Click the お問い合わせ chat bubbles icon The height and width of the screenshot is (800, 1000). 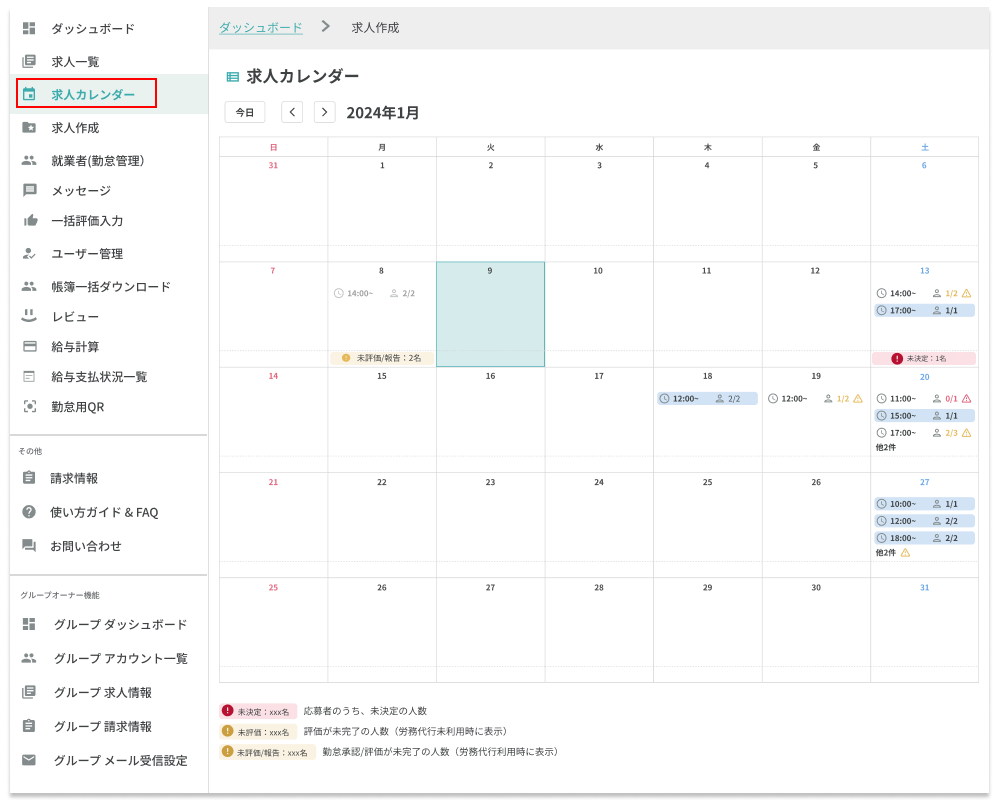click(29, 545)
